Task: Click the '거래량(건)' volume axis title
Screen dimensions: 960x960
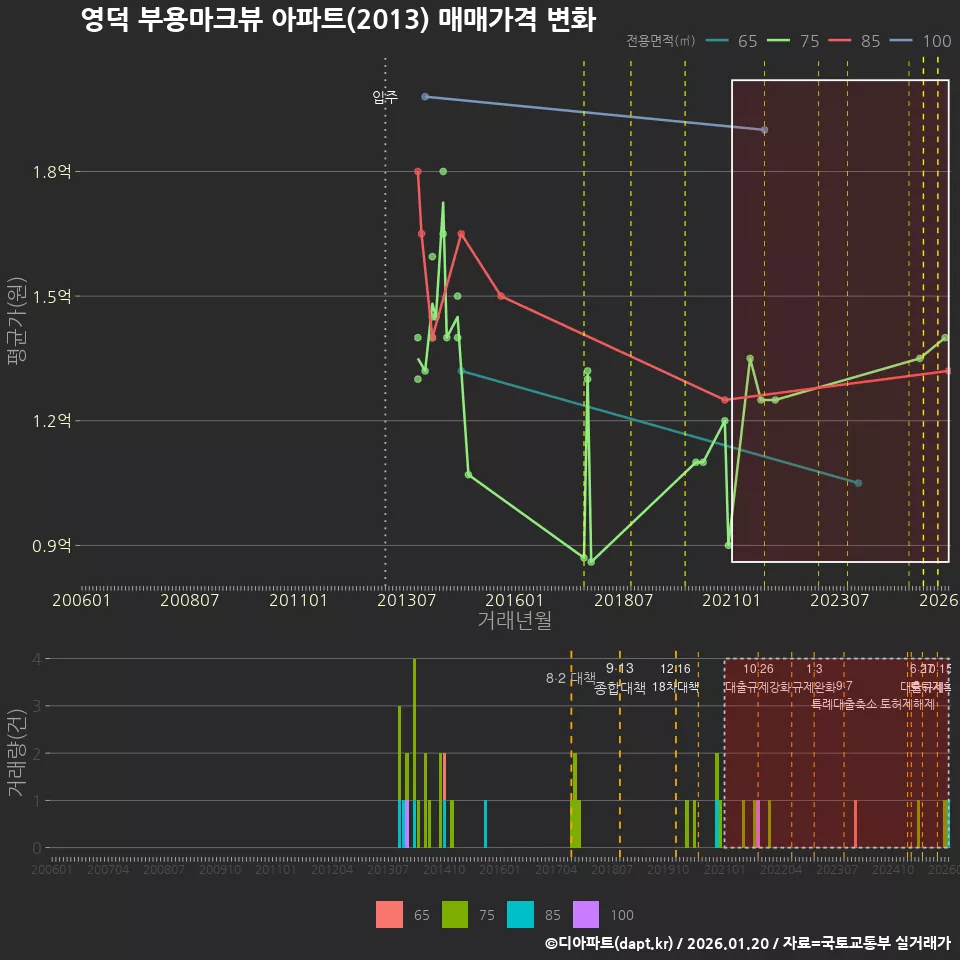Action: tap(17, 753)
